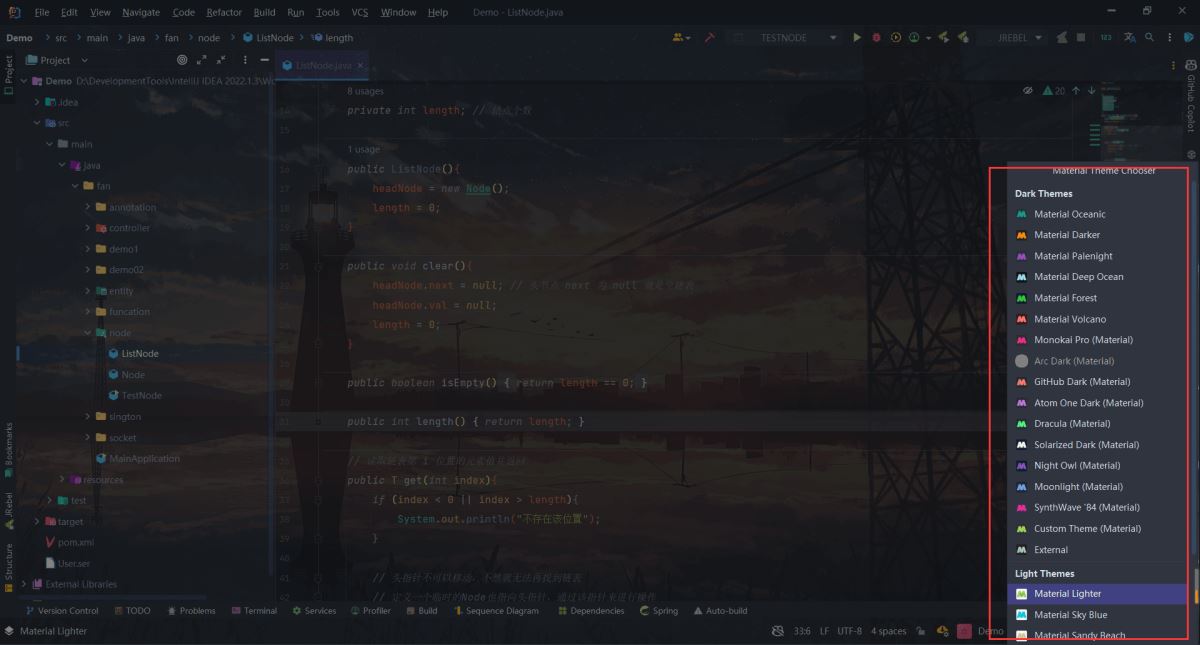Click the Select Opened File target icon

[x=182, y=60]
